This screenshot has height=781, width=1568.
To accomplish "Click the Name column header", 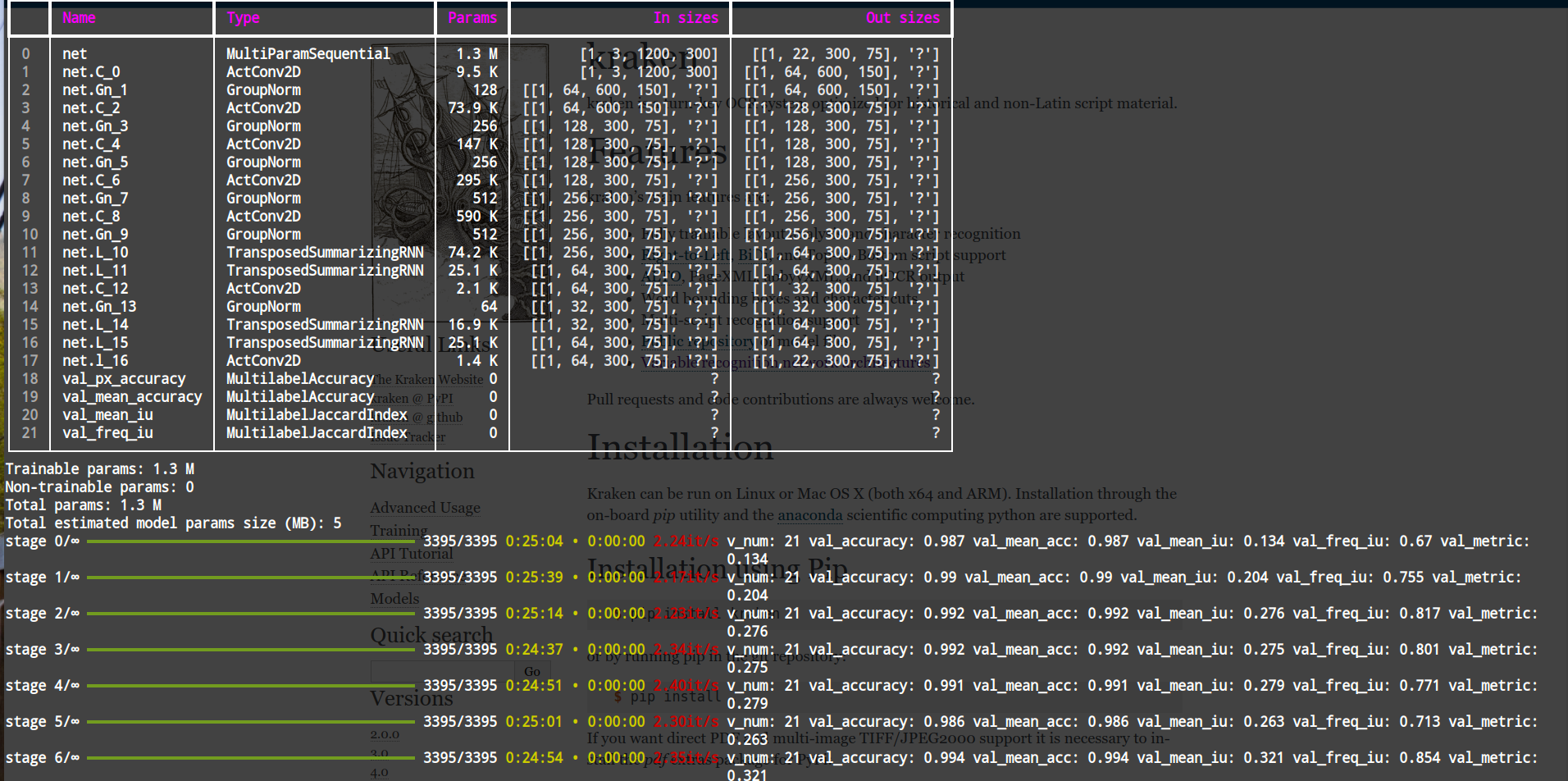I will (79, 18).
